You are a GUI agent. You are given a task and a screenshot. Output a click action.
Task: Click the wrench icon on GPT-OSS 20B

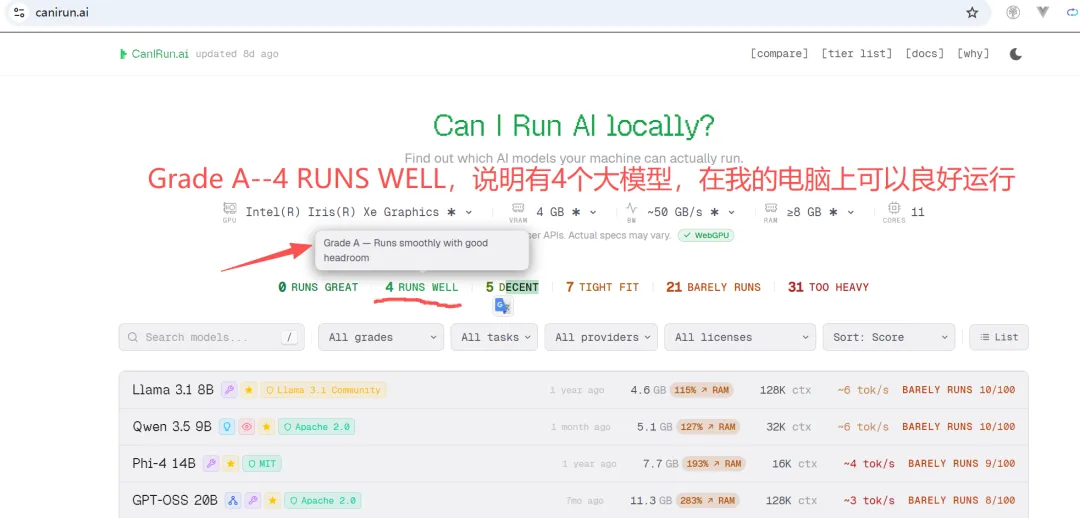pos(253,500)
